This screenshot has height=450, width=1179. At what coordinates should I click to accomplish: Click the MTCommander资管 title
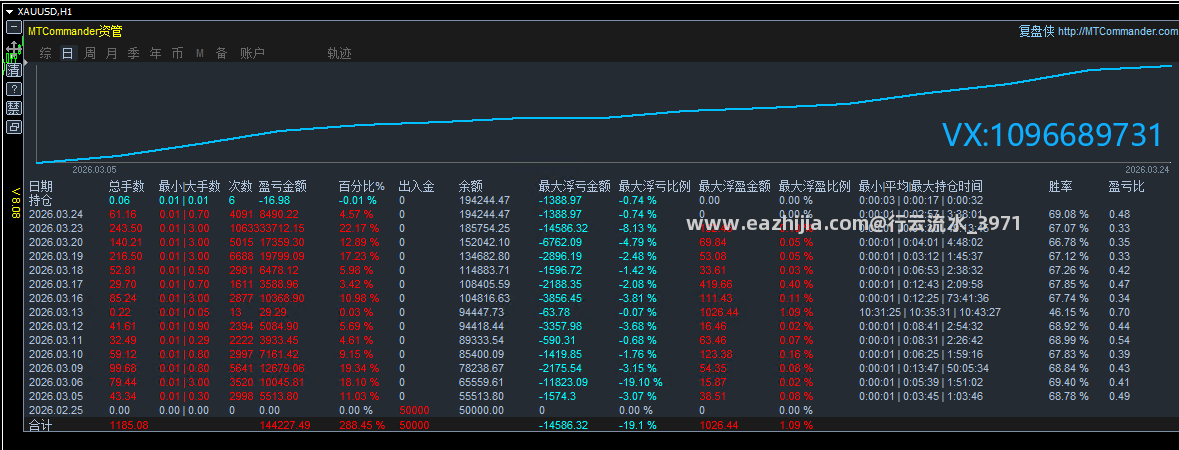coord(75,32)
